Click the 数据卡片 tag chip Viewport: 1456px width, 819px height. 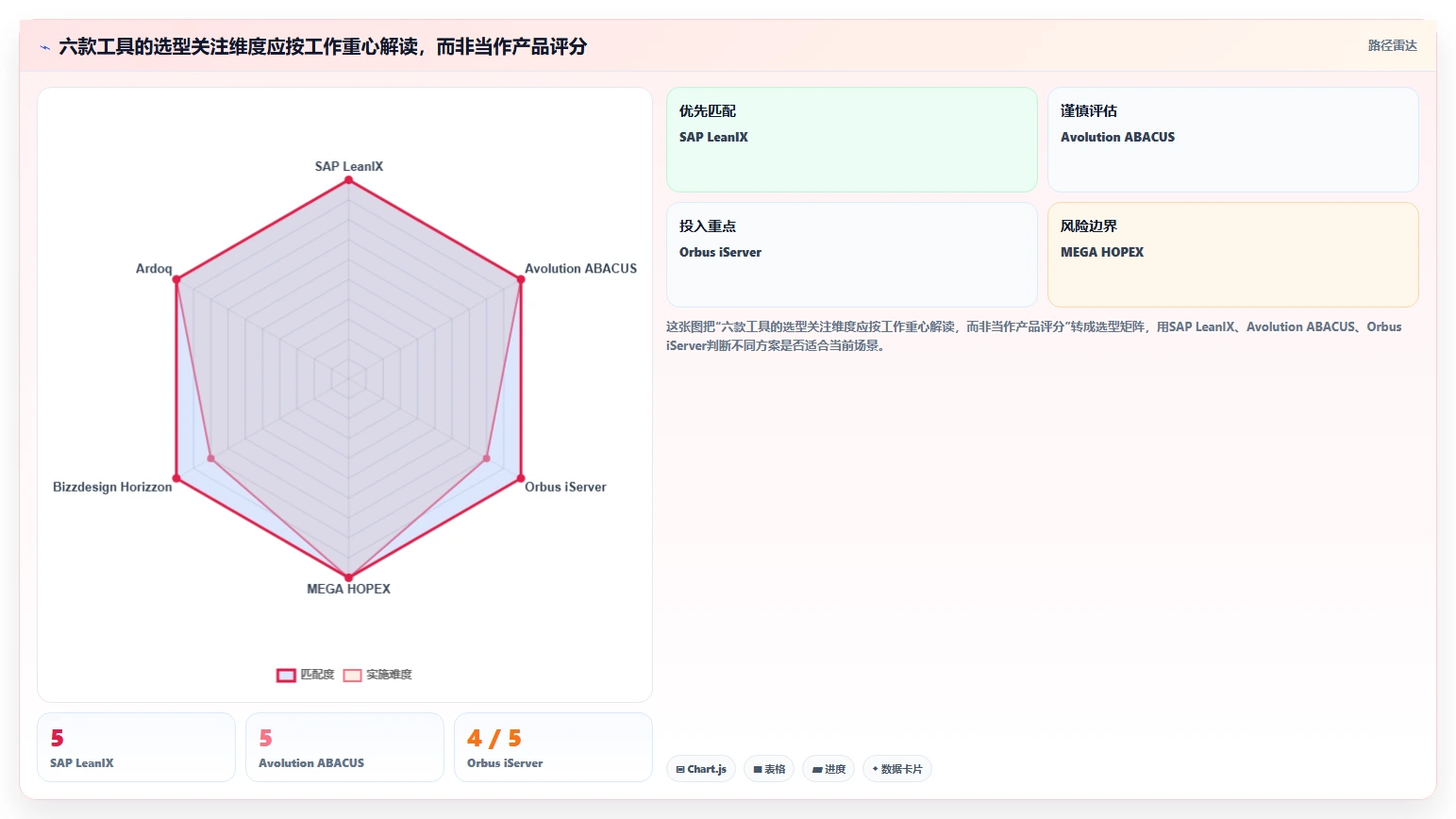(x=897, y=769)
